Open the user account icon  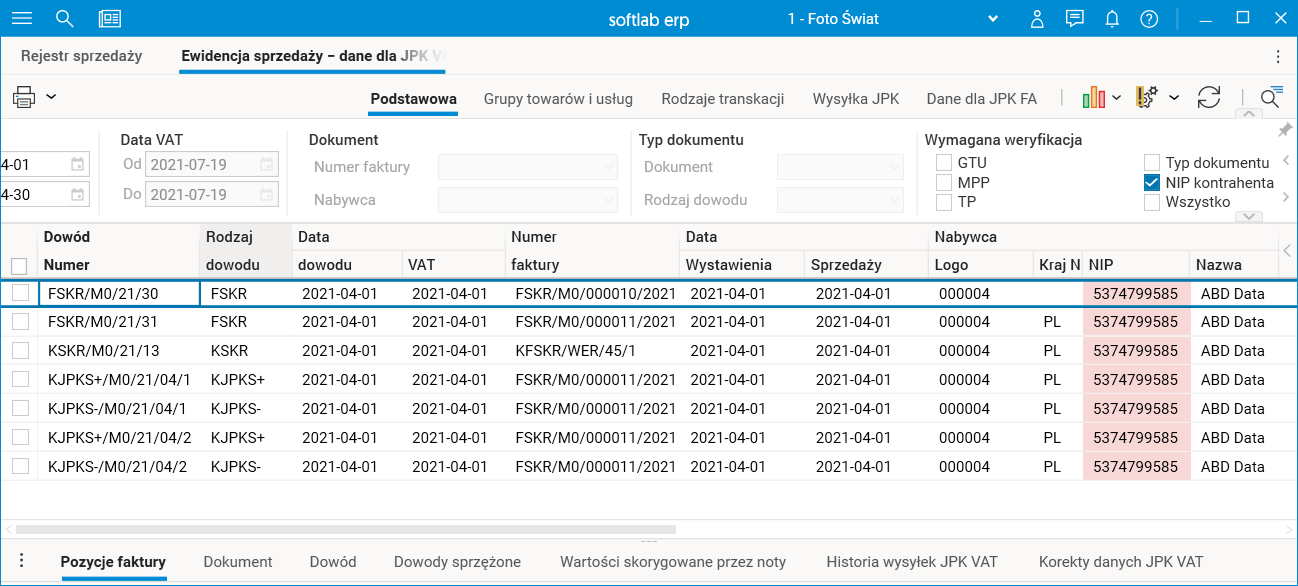point(1037,19)
